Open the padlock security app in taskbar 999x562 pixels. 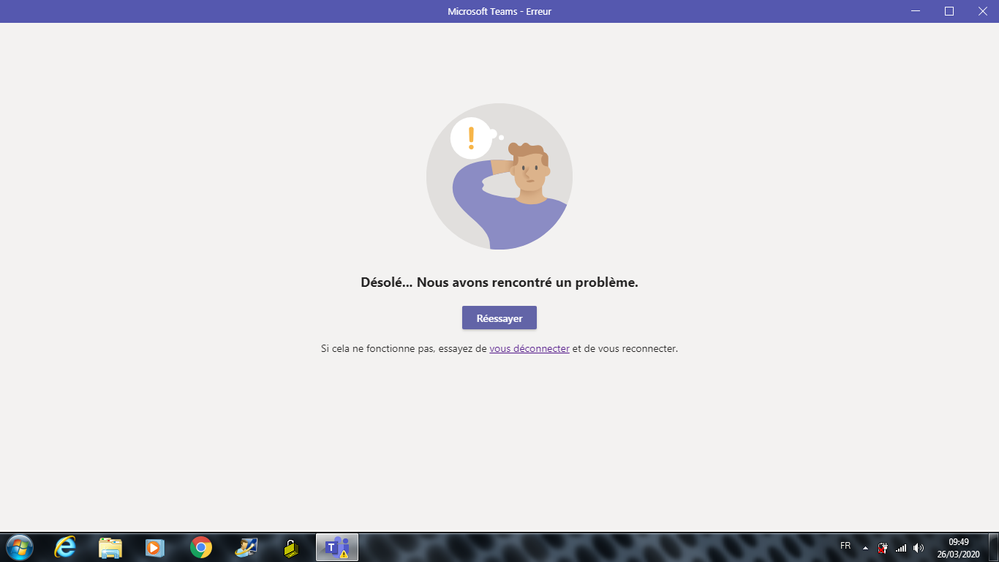pyautogui.click(x=291, y=547)
